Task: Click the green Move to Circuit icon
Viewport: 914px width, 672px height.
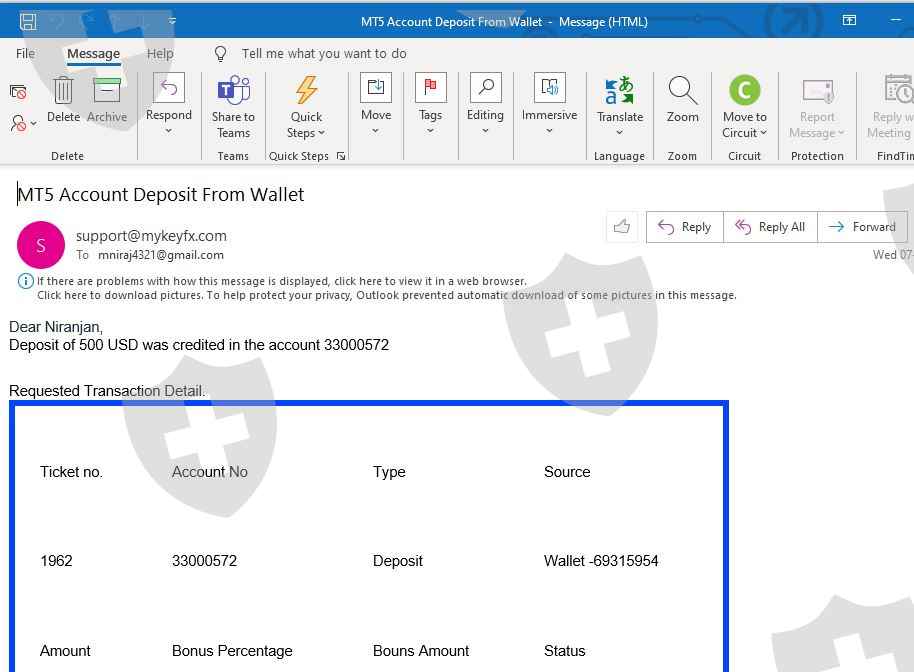Action: (x=744, y=90)
